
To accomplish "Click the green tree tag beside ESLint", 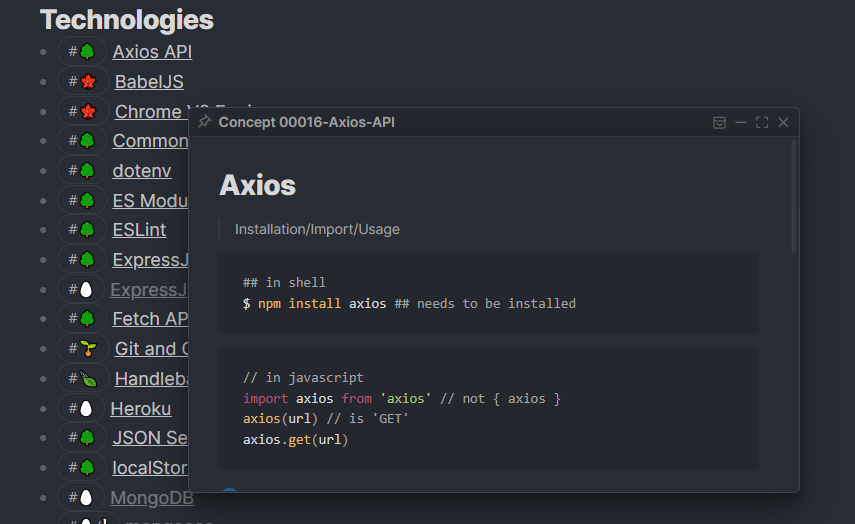I will click(x=81, y=230).
